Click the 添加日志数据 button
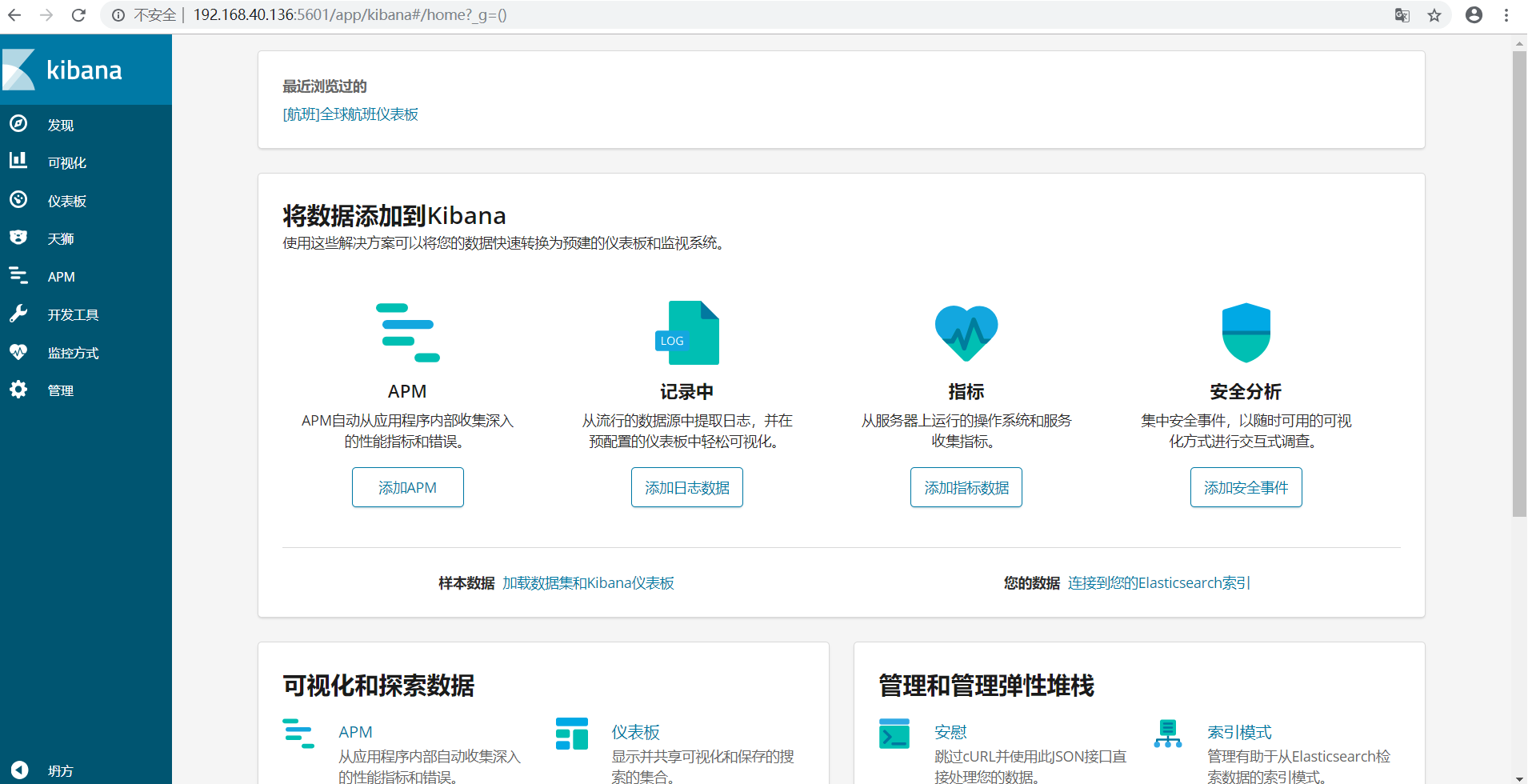The width and height of the screenshot is (1528, 784). tap(687, 487)
